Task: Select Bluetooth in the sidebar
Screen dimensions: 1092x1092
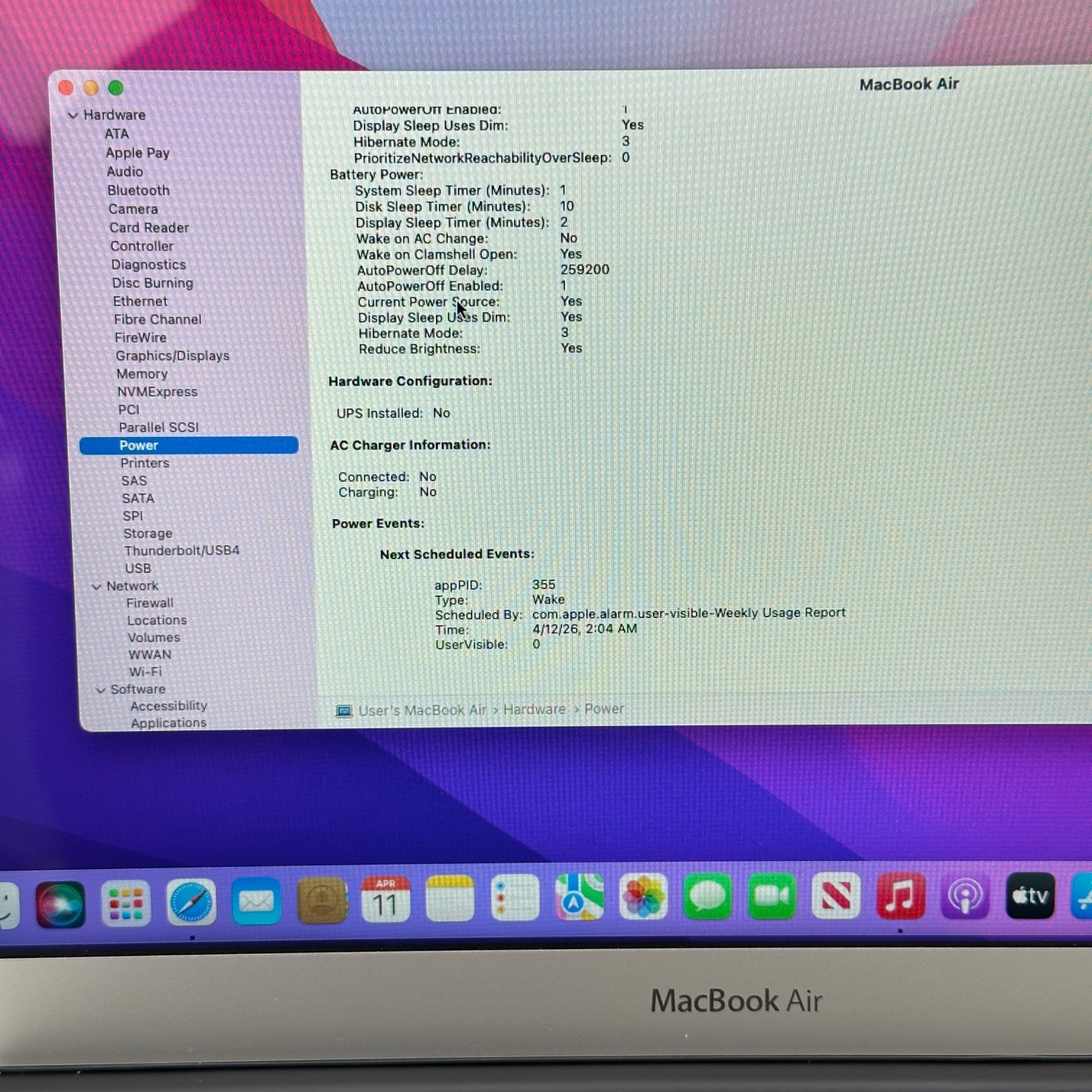Action: (138, 190)
